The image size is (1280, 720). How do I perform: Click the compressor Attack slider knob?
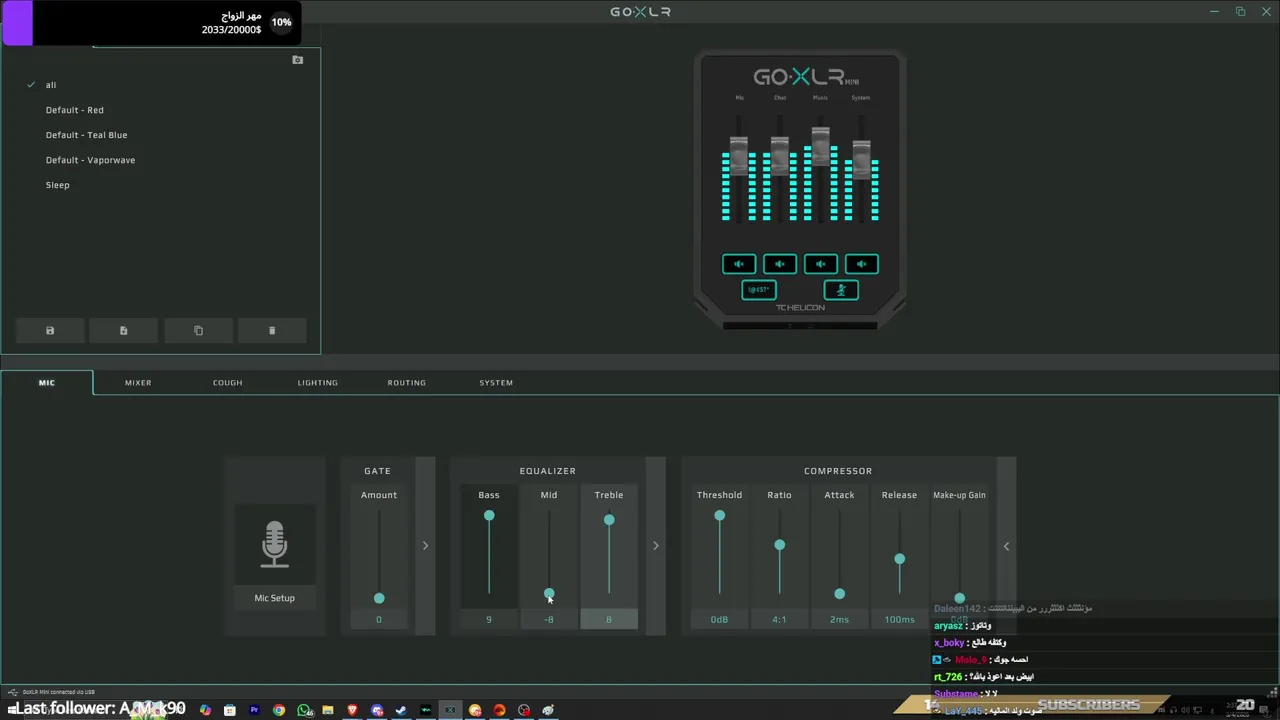pyautogui.click(x=839, y=594)
